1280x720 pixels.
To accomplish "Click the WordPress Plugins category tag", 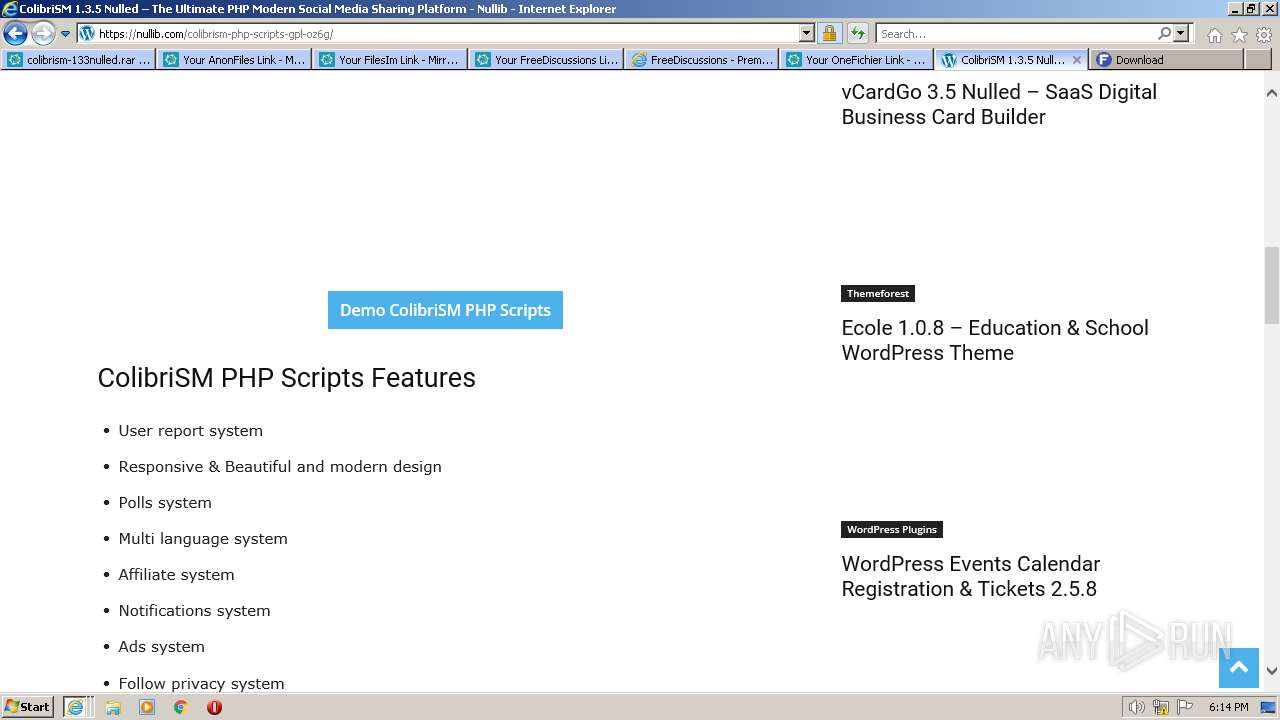I will coord(892,529).
